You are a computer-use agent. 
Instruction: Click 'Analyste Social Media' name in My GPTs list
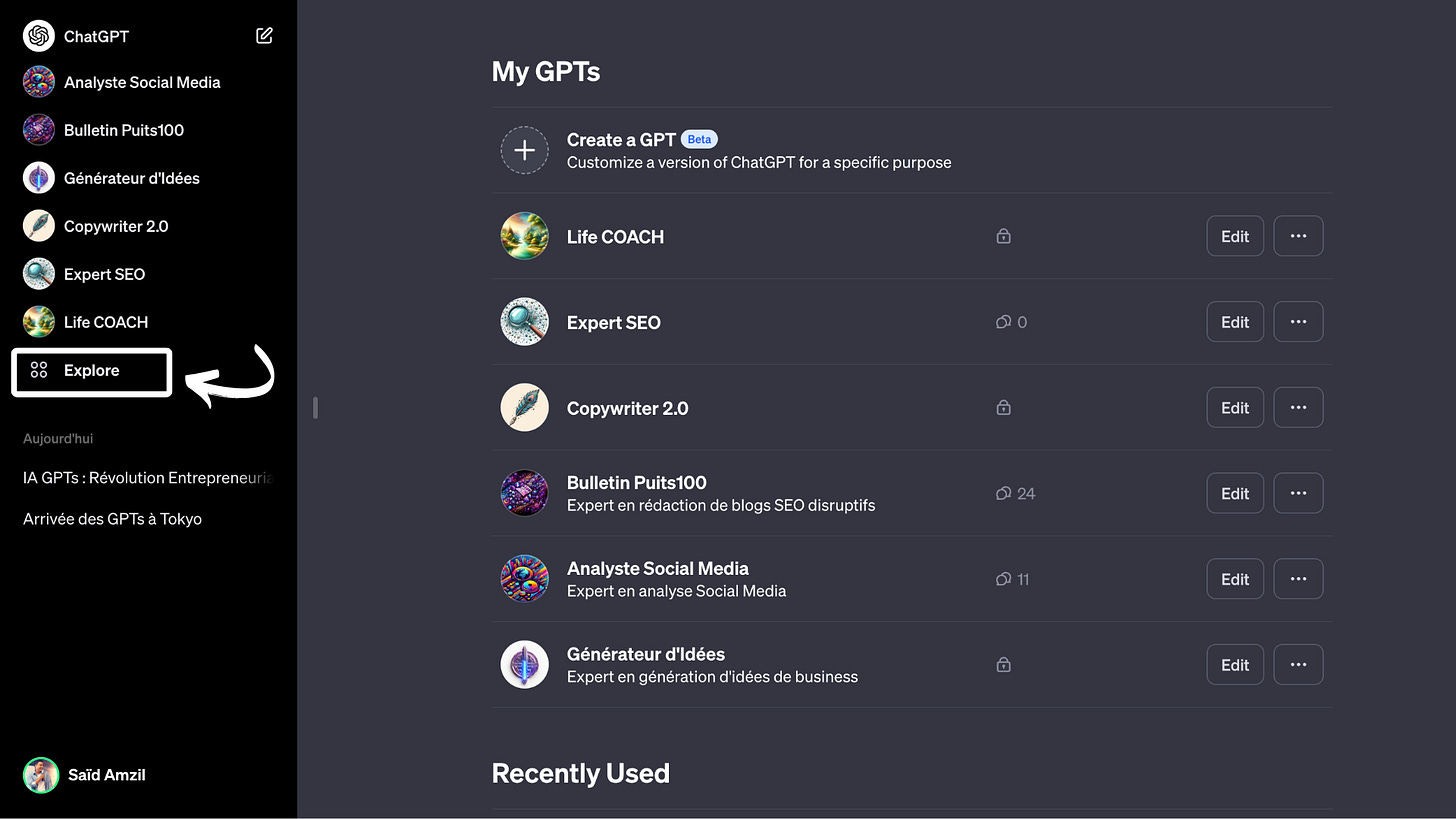coord(657,568)
